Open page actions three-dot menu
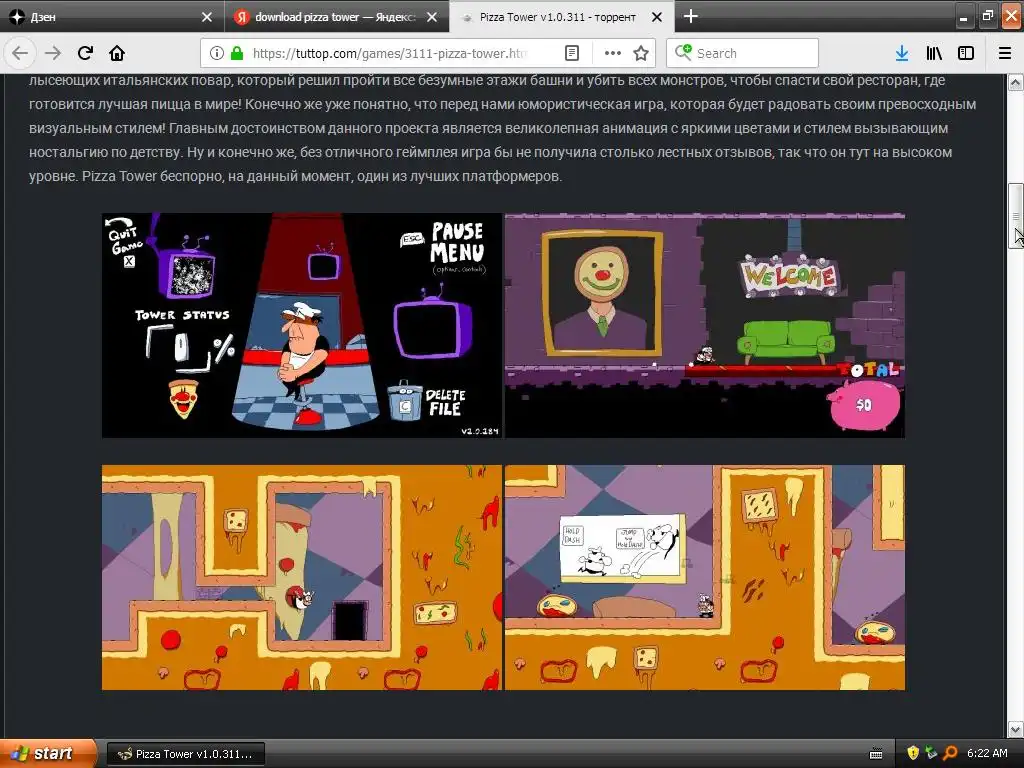 pyautogui.click(x=613, y=53)
